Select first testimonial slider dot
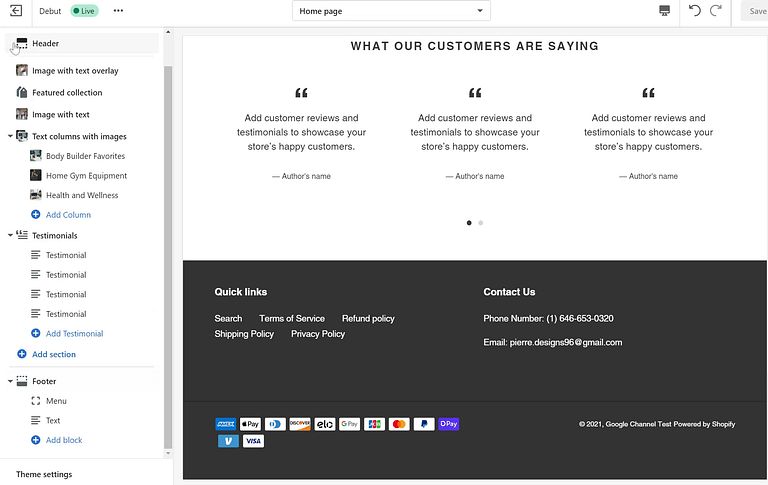768x485 pixels. point(469,223)
